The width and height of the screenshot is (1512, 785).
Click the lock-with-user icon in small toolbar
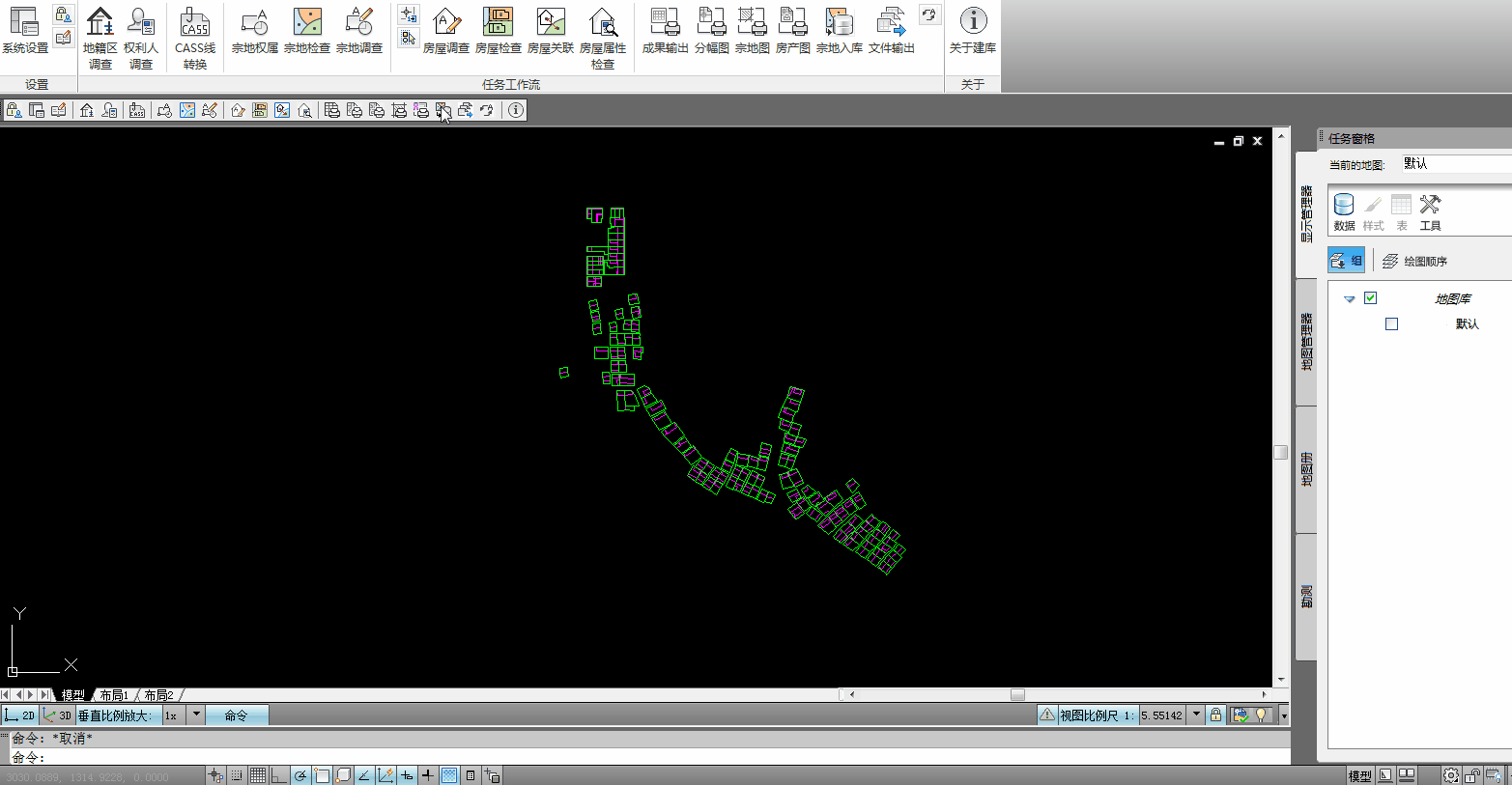pyautogui.click(x=14, y=110)
